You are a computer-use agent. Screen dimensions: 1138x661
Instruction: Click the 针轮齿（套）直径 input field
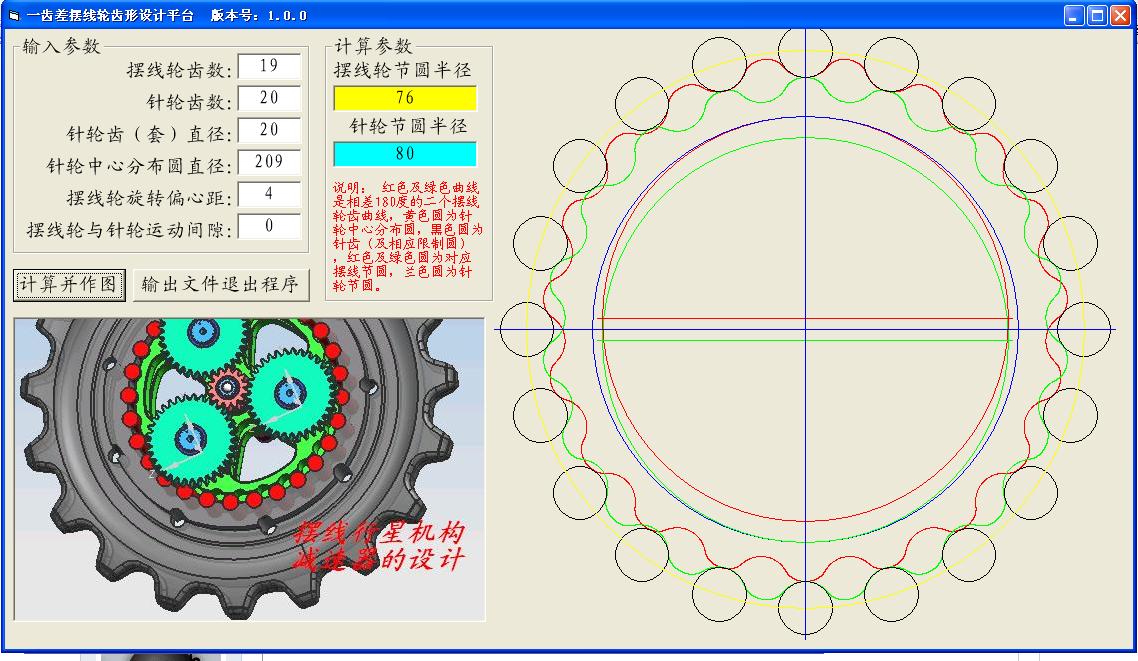click(x=269, y=130)
